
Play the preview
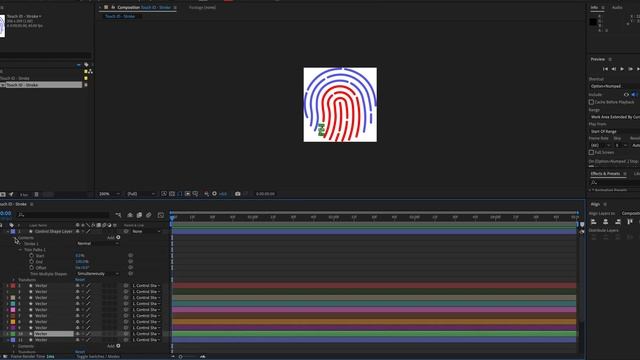[622, 69]
